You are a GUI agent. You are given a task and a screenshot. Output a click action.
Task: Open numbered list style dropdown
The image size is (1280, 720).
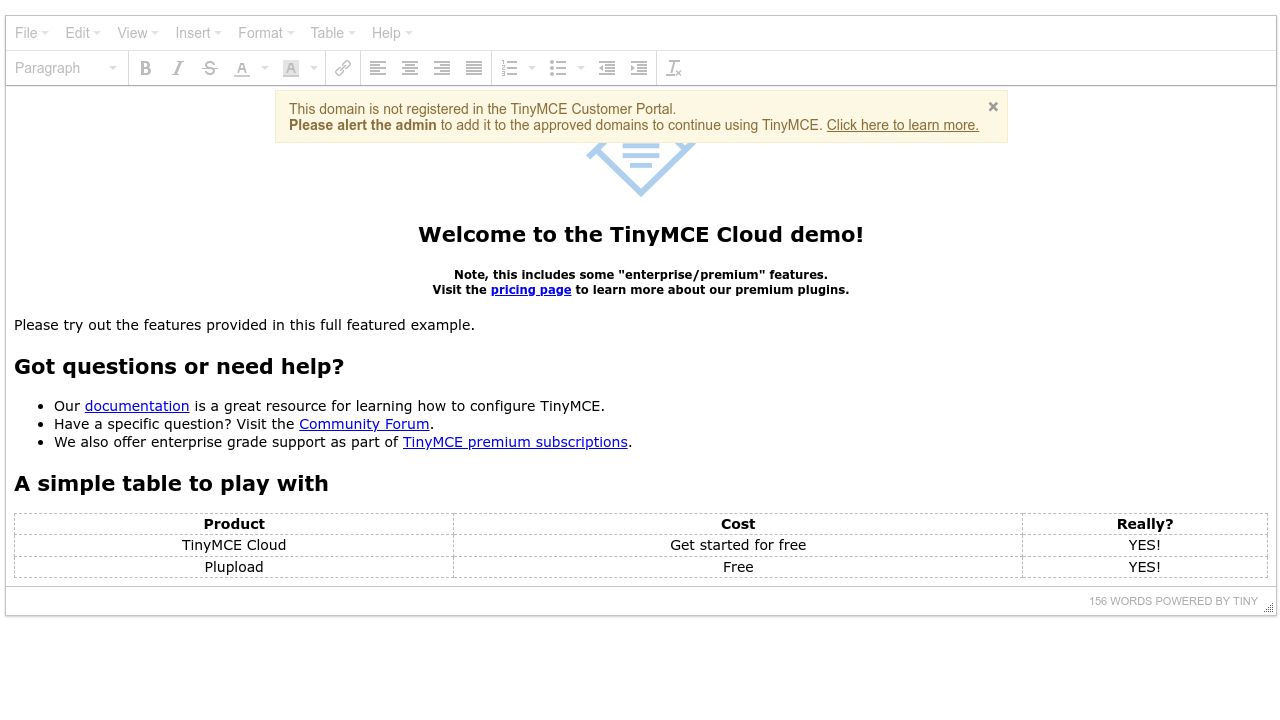coord(532,68)
